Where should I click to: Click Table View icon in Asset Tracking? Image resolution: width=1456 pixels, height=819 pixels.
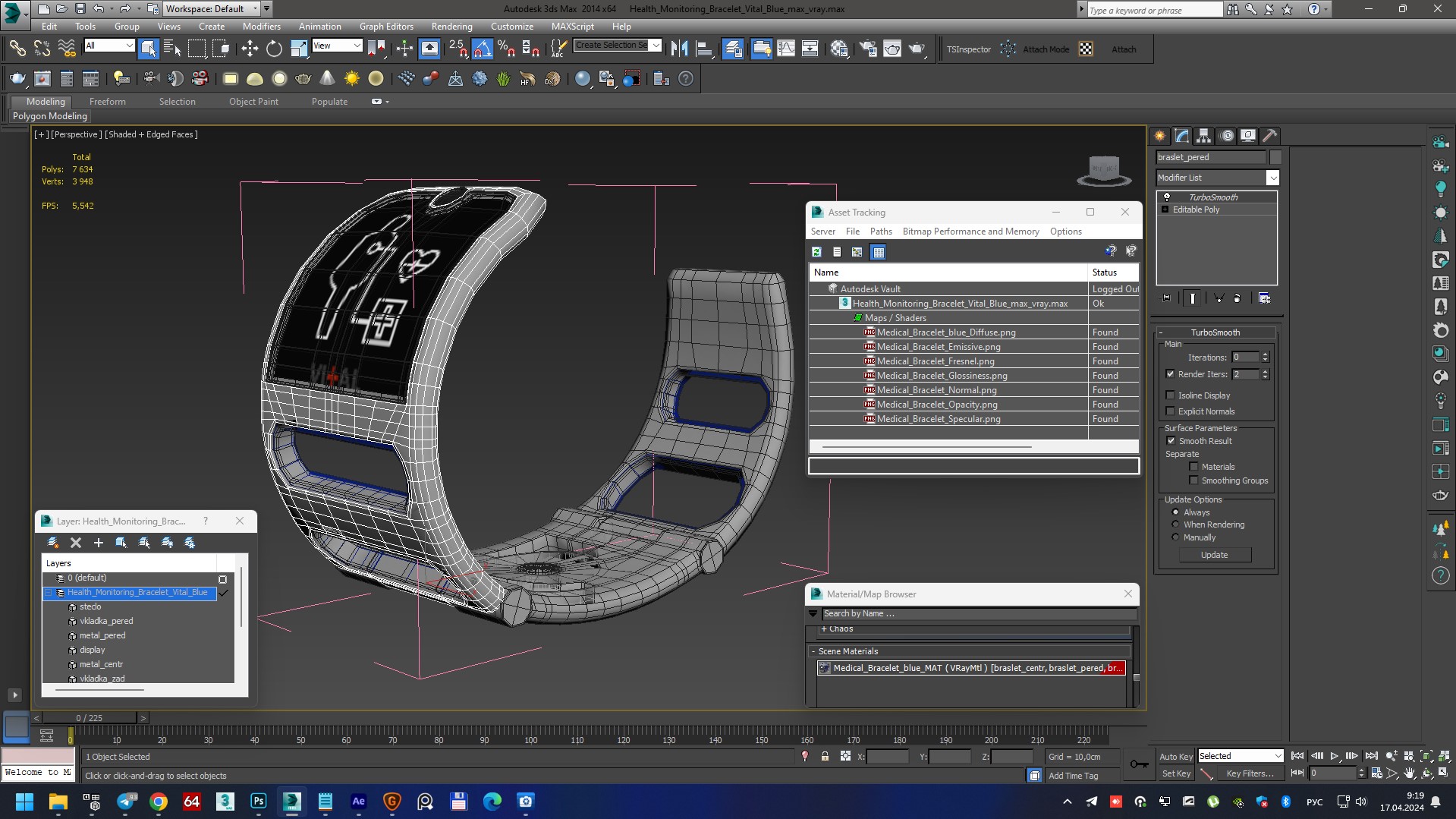[x=878, y=252]
